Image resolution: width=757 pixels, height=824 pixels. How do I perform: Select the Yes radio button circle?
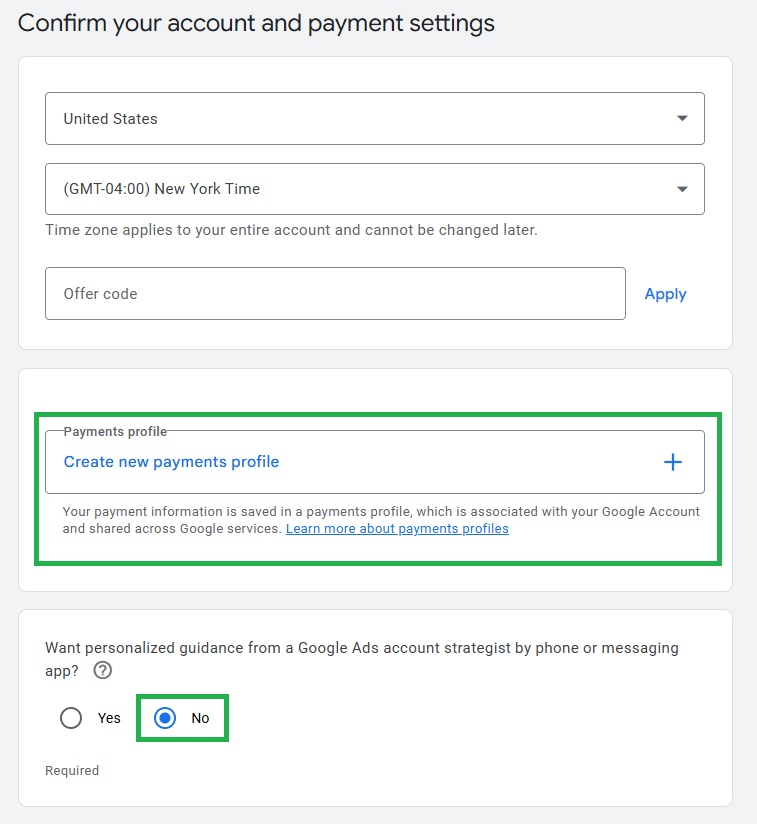point(71,718)
